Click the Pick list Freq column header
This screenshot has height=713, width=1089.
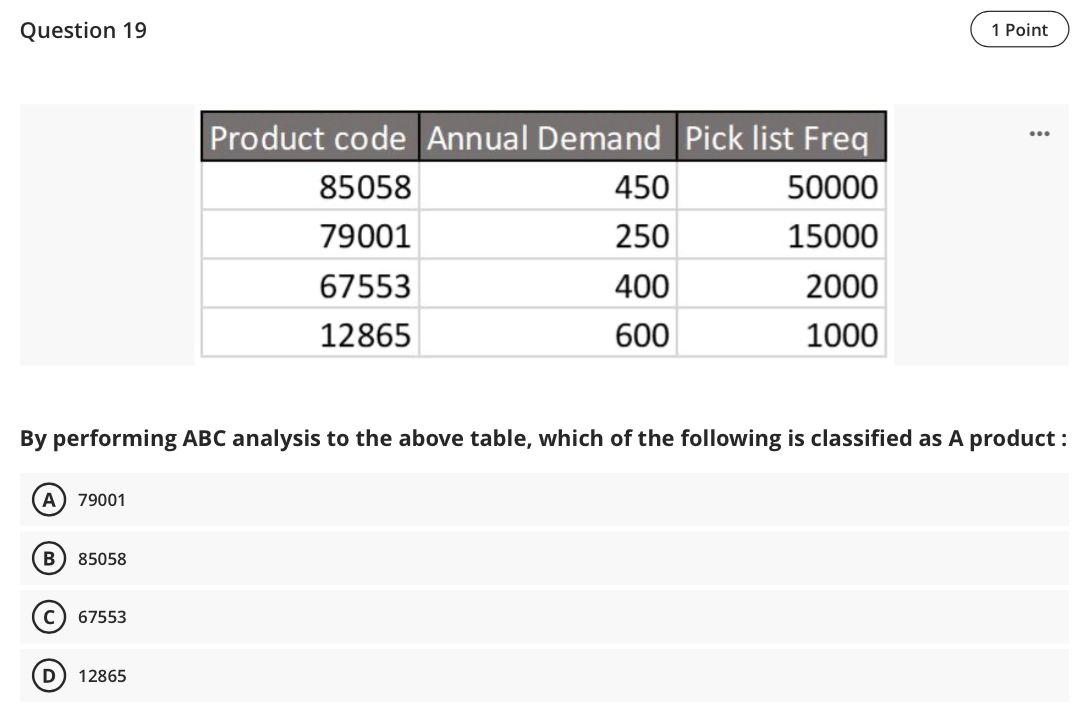[781, 138]
